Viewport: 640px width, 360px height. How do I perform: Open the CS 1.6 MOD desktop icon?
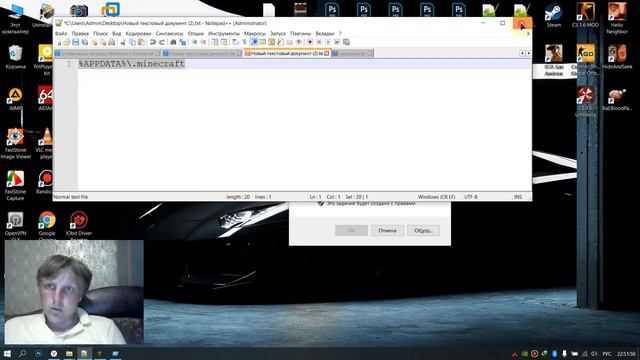pyautogui.click(x=585, y=16)
